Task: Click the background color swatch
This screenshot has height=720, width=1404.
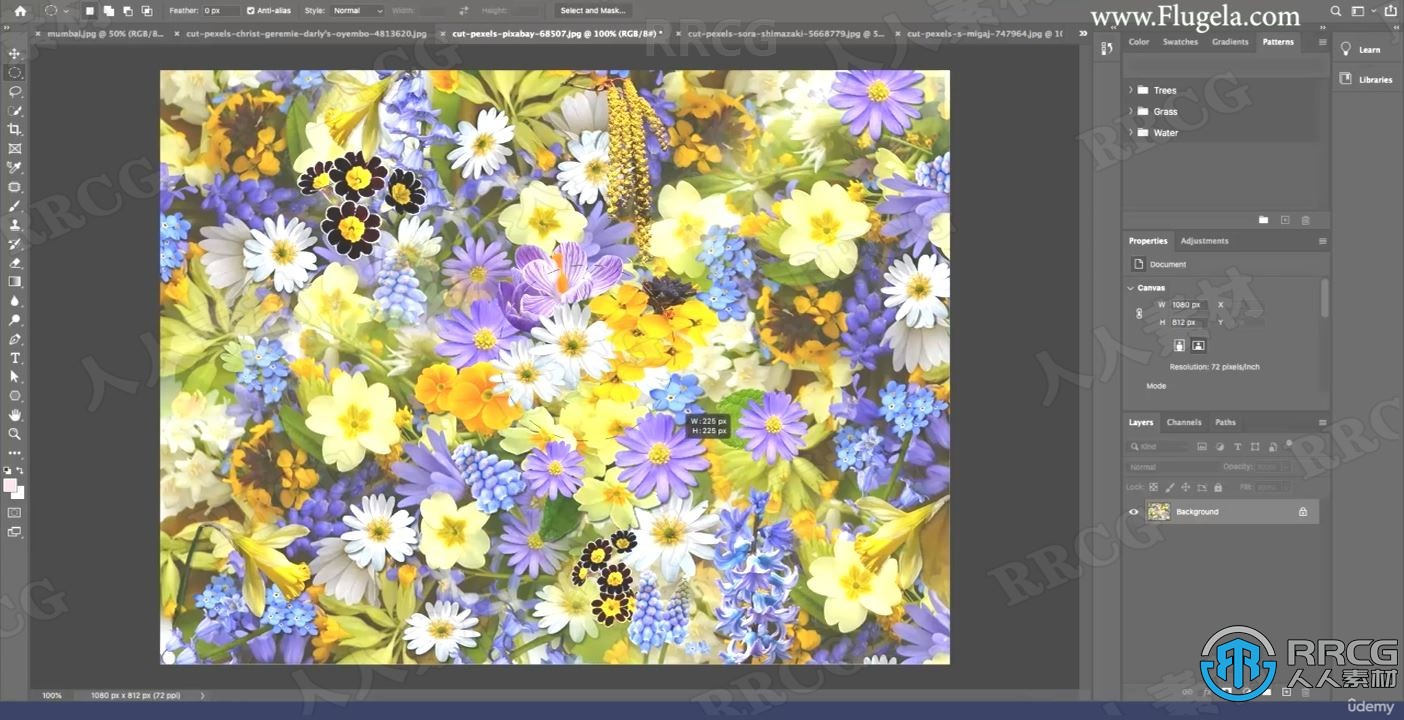Action: (18, 492)
